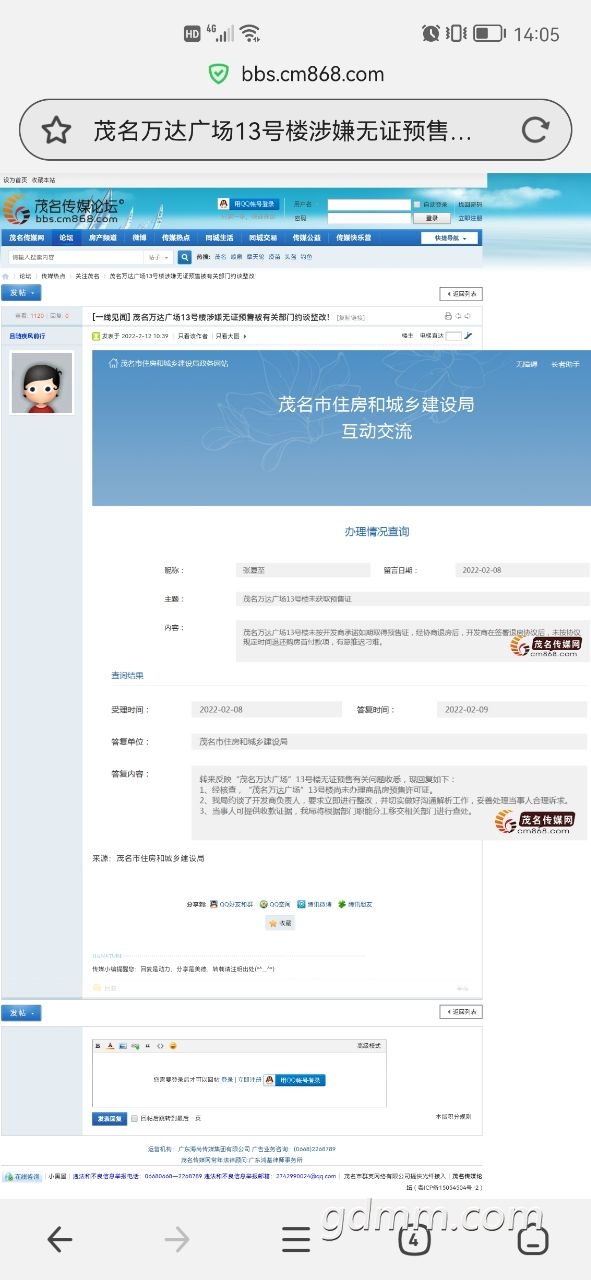Focus the 用户名 username input field

pyautogui.click(x=368, y=204)
